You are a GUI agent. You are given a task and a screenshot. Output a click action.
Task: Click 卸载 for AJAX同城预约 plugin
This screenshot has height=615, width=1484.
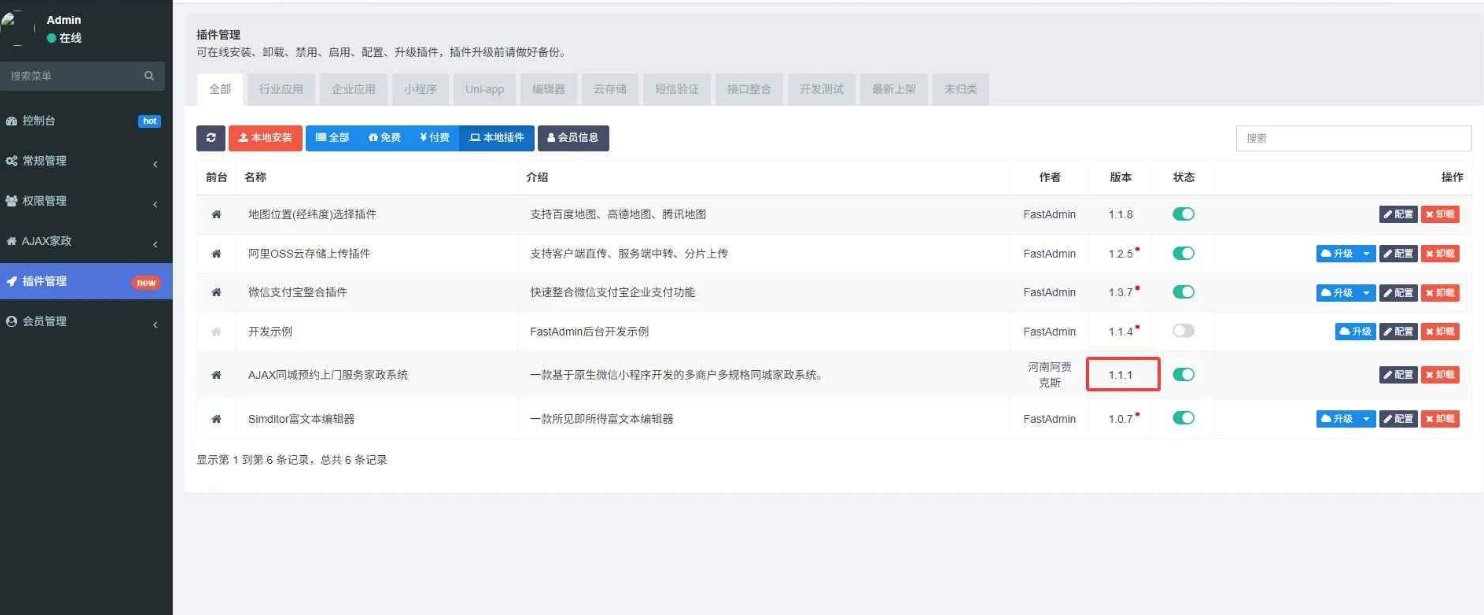pos(1440,375)
